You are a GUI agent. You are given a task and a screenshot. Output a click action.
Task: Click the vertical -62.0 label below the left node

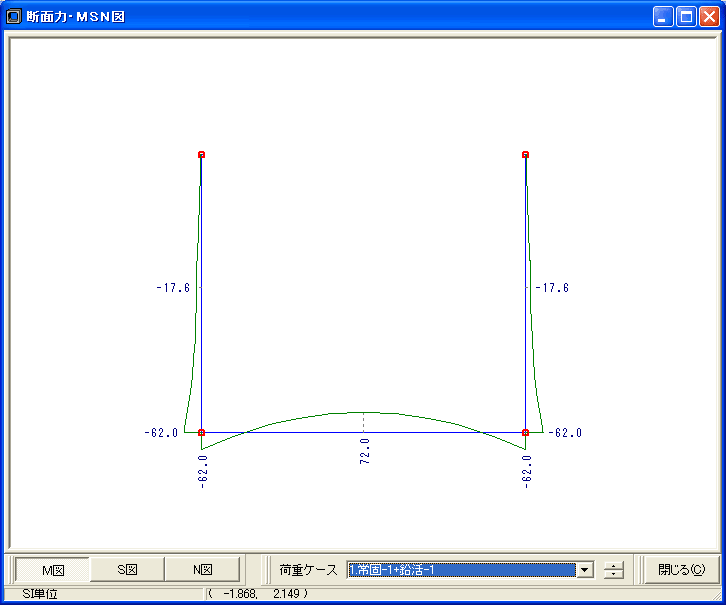coord(203,472)
